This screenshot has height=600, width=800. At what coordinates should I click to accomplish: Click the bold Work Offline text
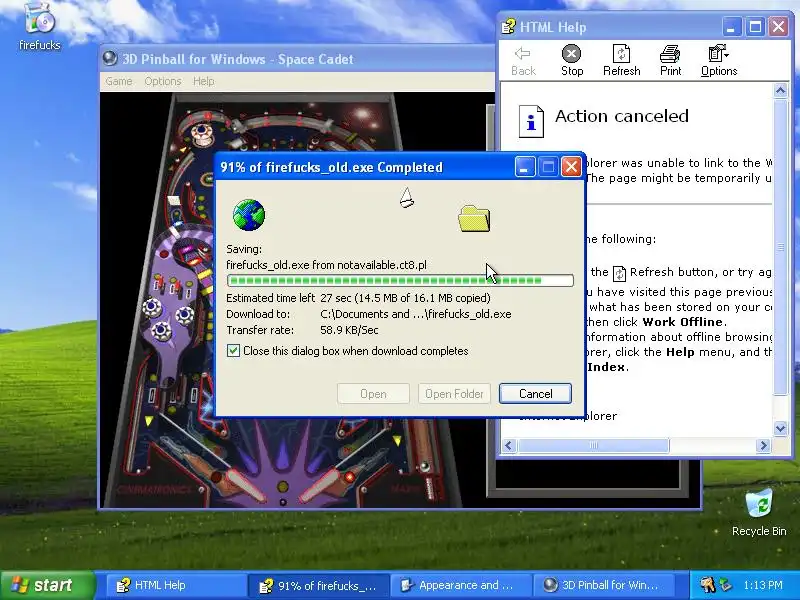(x=682, y=322)
